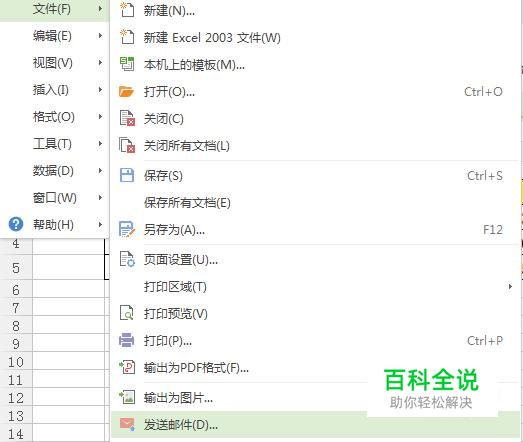Select 关闭所有文档(L) entry
The image size is (523, 442).
tap(315, 145)
